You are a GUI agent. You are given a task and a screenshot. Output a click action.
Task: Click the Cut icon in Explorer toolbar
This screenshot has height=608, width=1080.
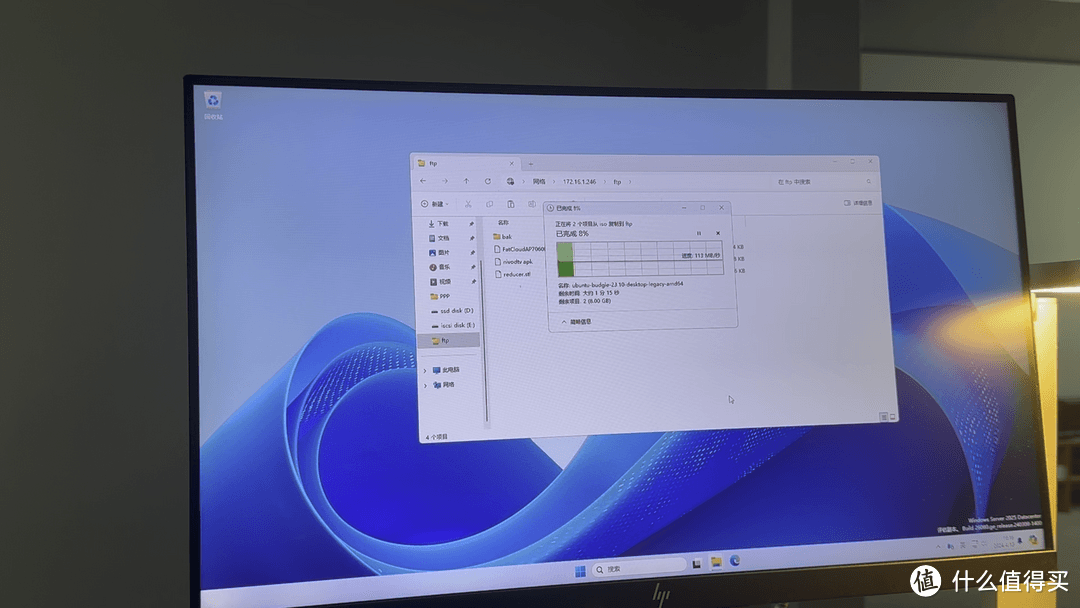click(468, 204)
